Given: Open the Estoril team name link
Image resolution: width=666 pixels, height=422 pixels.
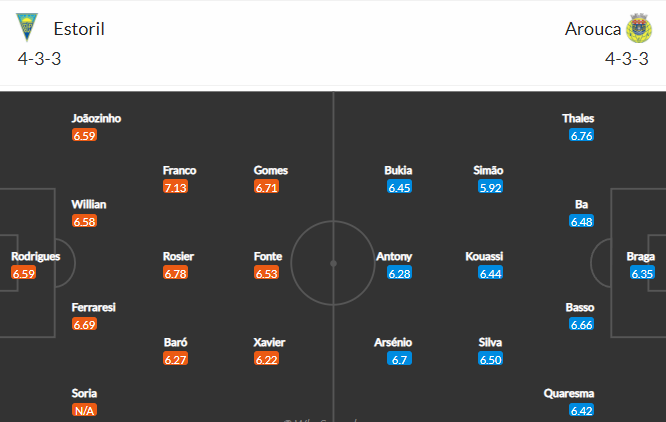Looking at the screenshot, I should (80, 28).
